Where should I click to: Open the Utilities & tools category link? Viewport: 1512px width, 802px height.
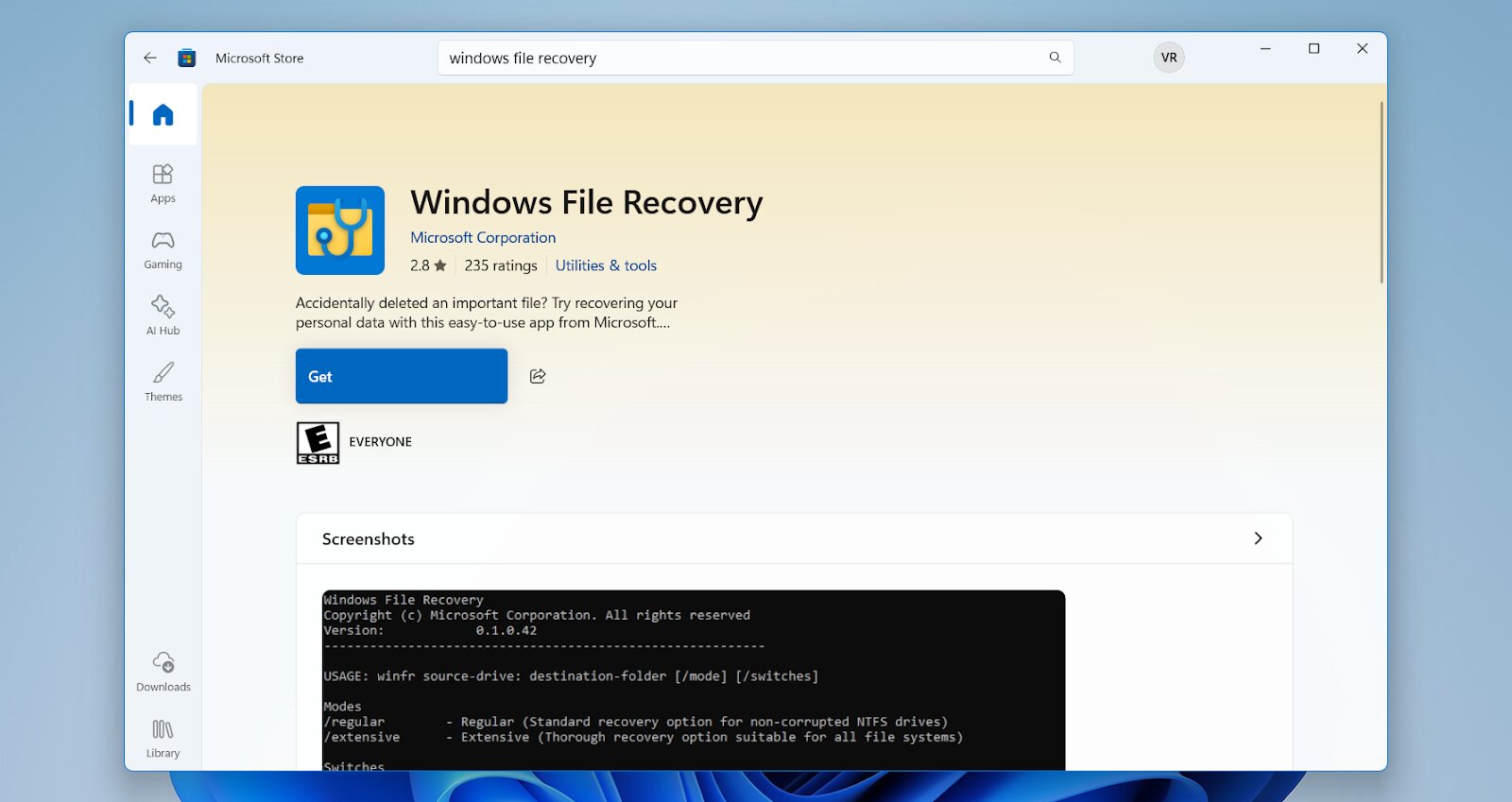(606, 265)
